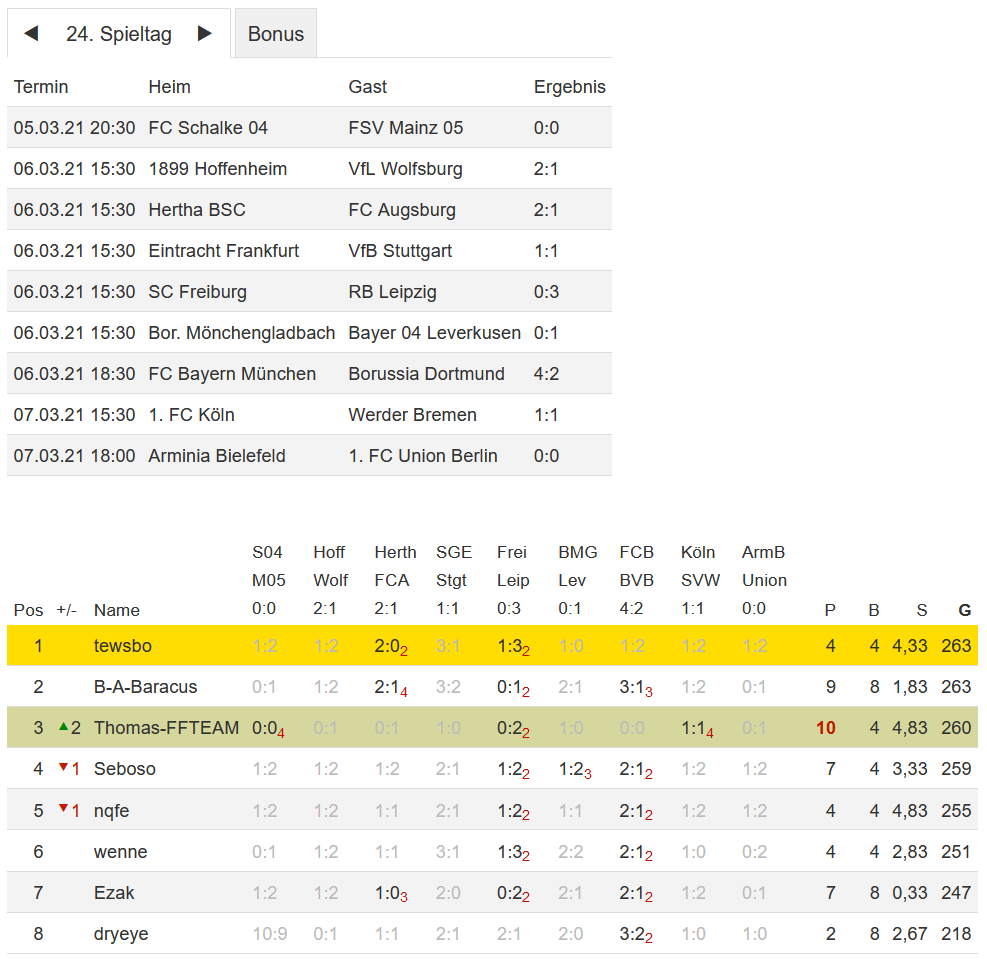Switch to the Bonus tab
The height and width of the screenshot is (969, 987).
coord(275,34)
